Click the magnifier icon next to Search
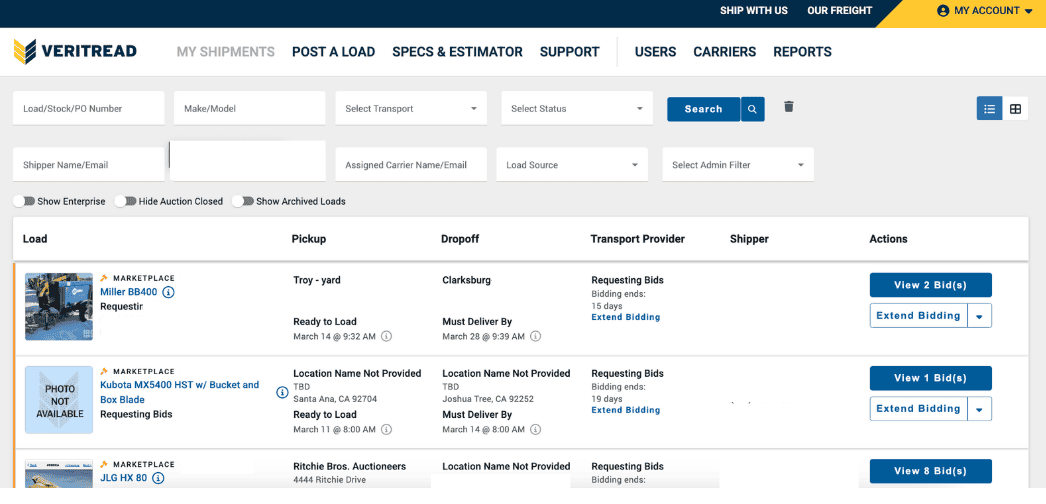The width and height of the screenshot is (1046, 504). coord(752,109)
